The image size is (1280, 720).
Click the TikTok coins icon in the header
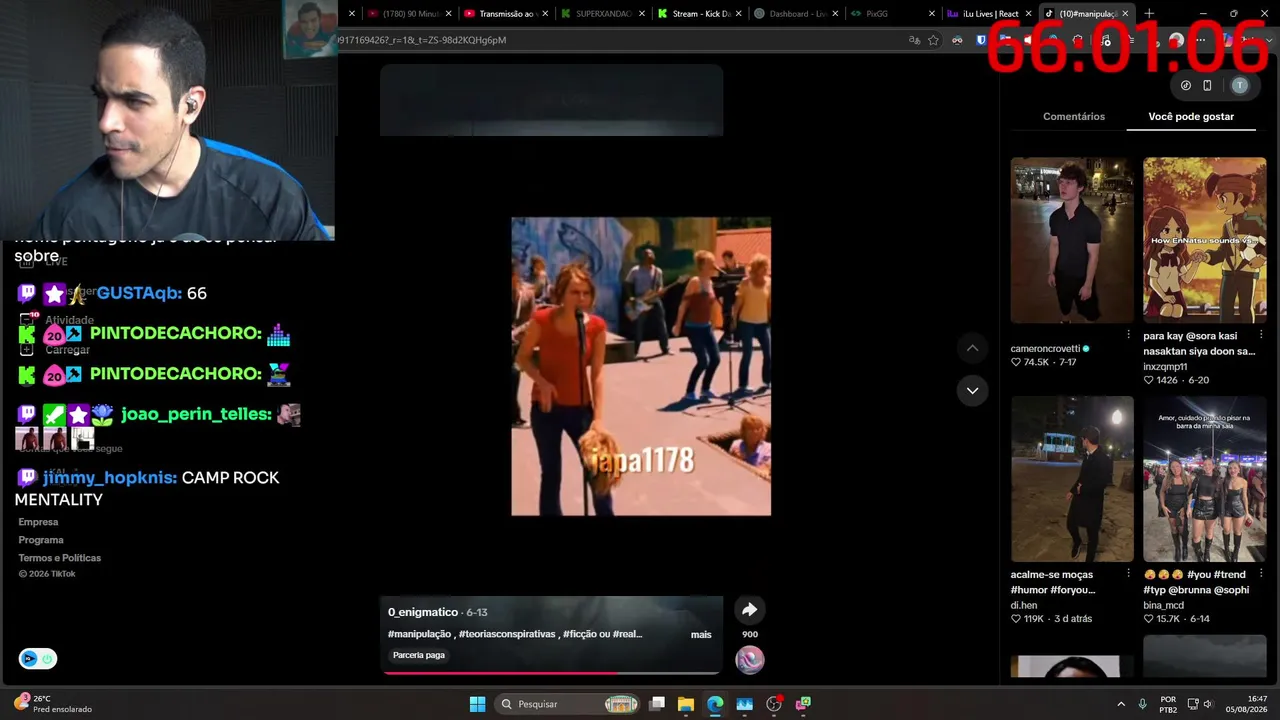pos(1186,86)
